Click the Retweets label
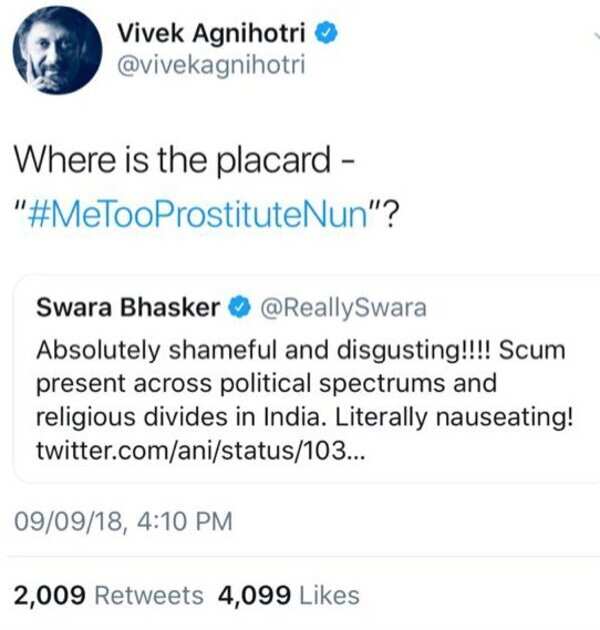 pos(147,595)
